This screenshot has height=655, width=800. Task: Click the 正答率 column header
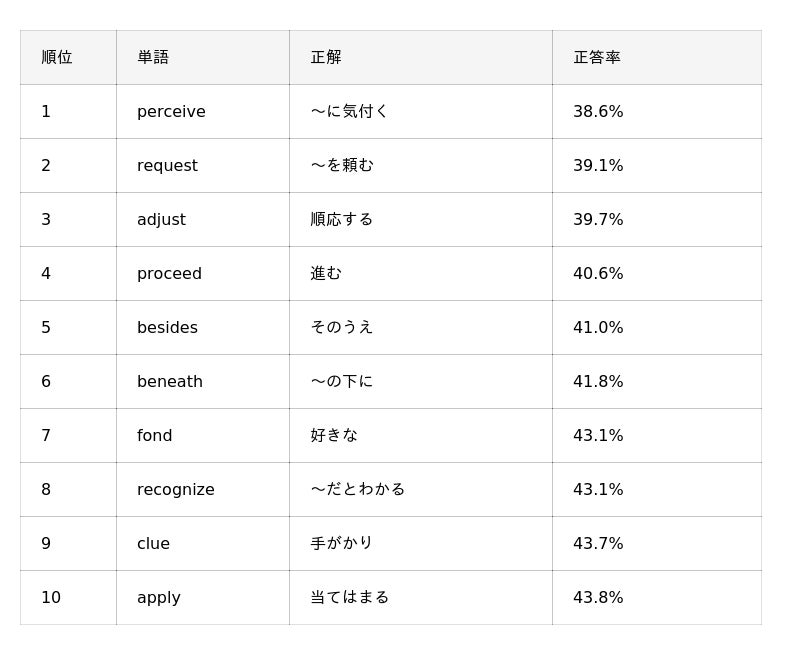click(597, 57)
